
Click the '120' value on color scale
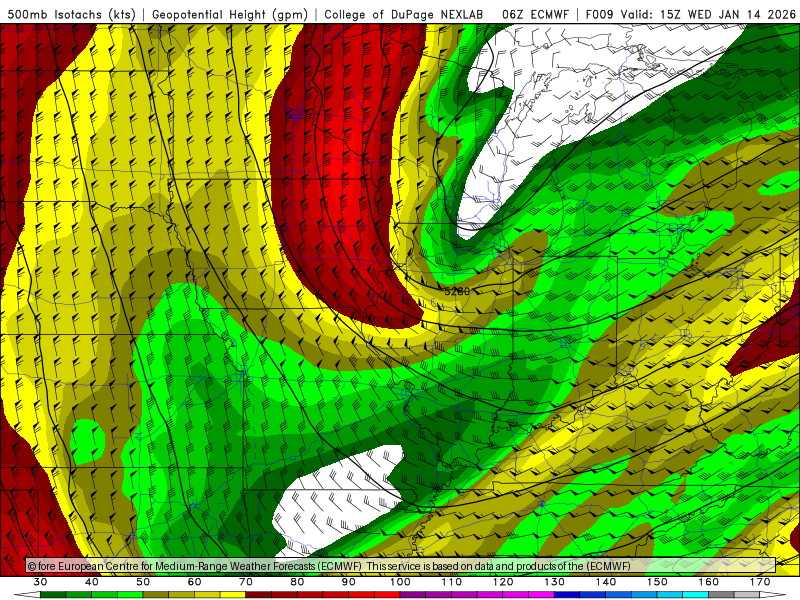tap(503, 582)
